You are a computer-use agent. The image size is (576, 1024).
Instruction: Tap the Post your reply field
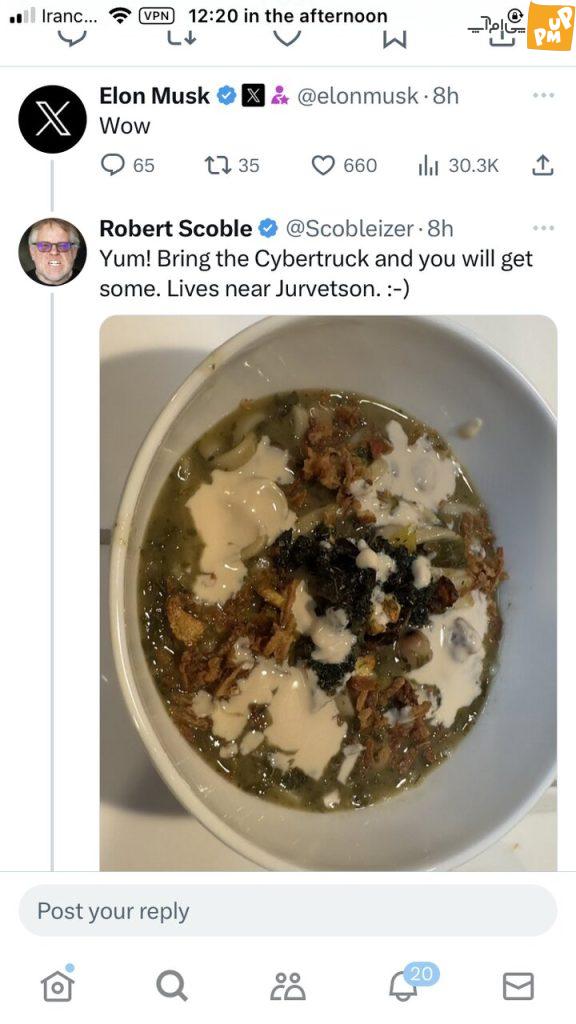click(x=288, y=911)
